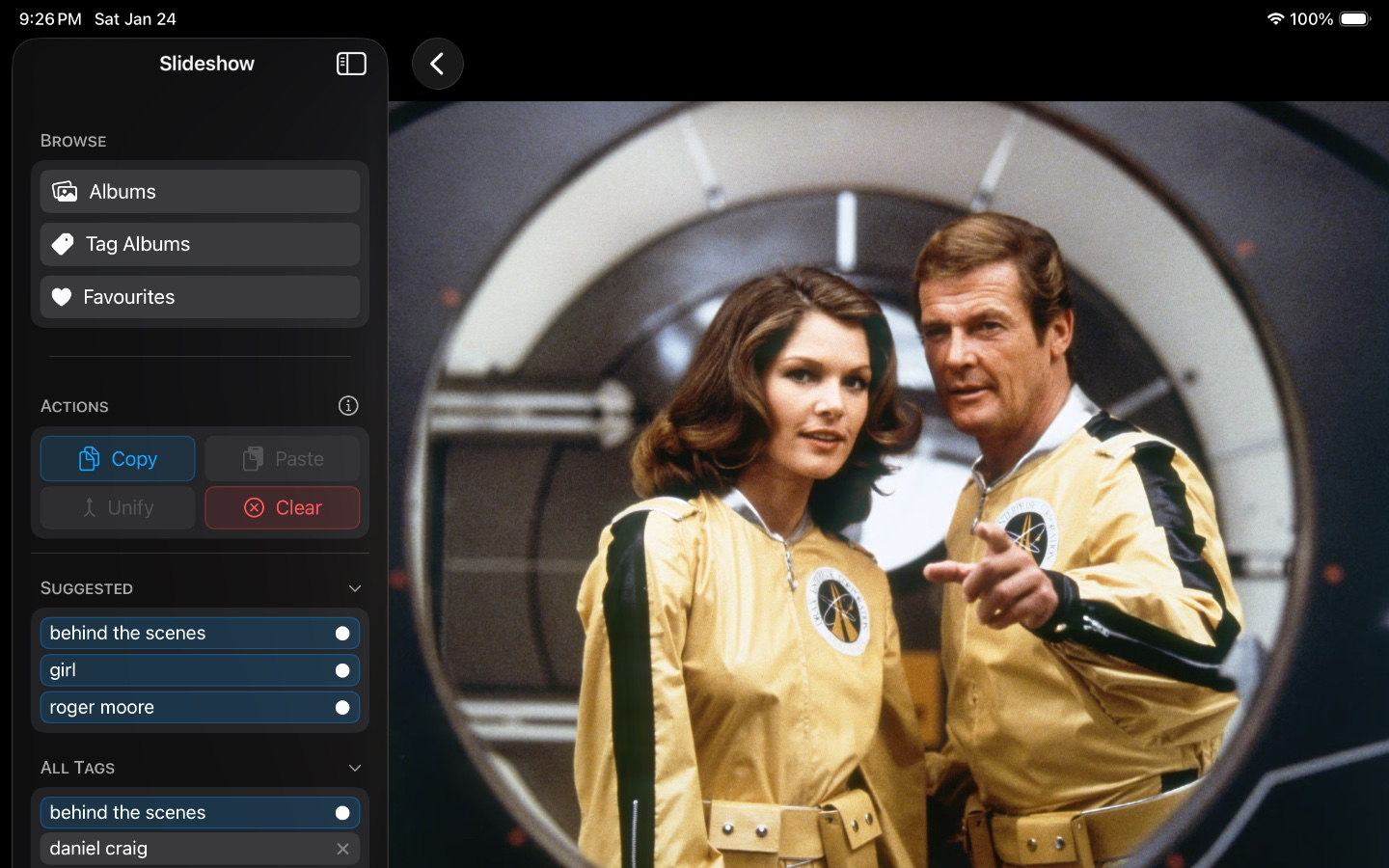This screenshot has height=868, width=1389.
Task: Tap the slideshow photo
Action: [x=888, y=484]
